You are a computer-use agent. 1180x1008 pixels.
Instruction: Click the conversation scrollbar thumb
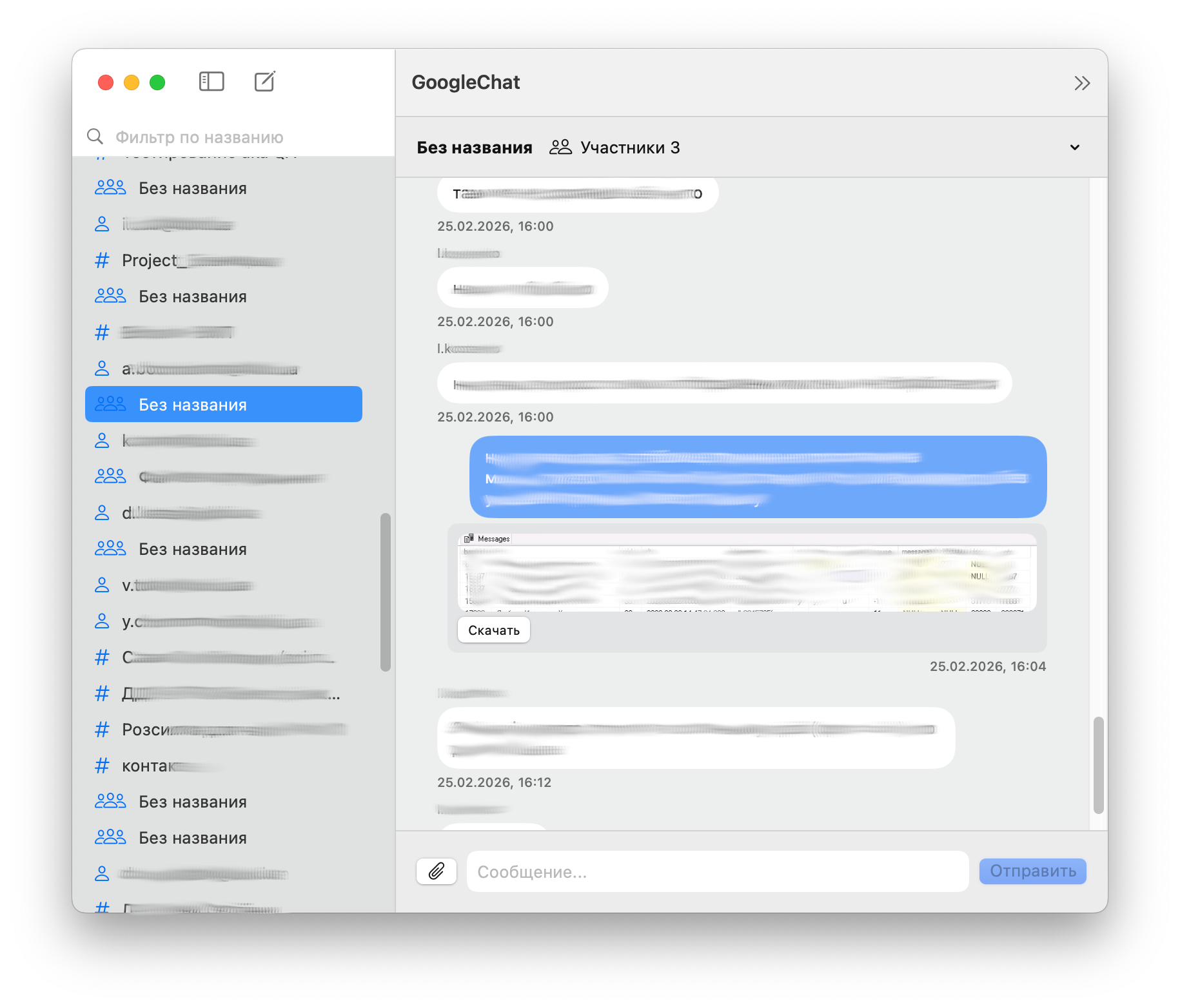point(1099,765)
